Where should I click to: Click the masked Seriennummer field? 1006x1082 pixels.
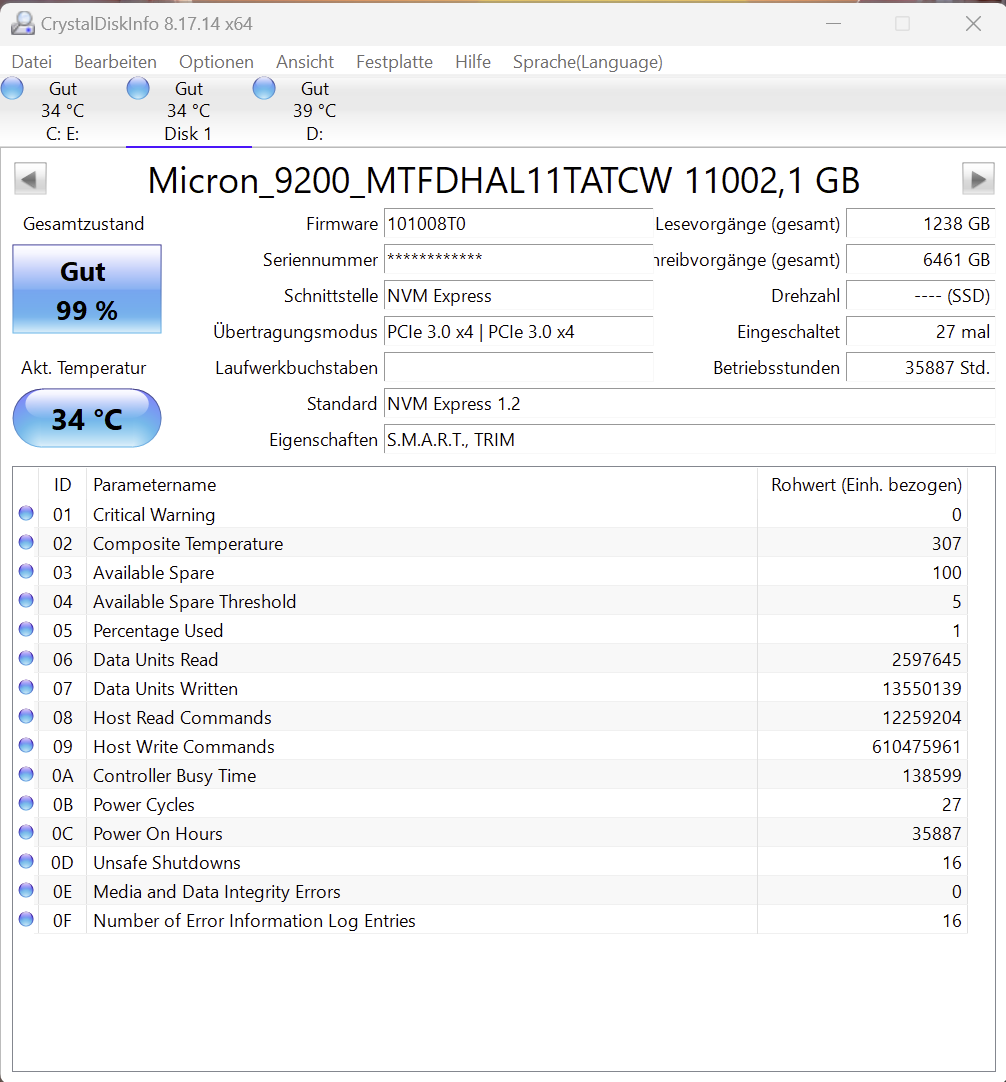518,259
